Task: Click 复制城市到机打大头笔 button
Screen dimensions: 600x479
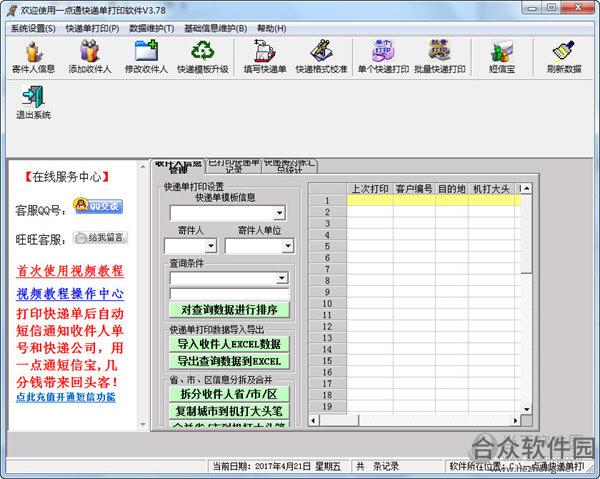Action: [x=229, y=411]
